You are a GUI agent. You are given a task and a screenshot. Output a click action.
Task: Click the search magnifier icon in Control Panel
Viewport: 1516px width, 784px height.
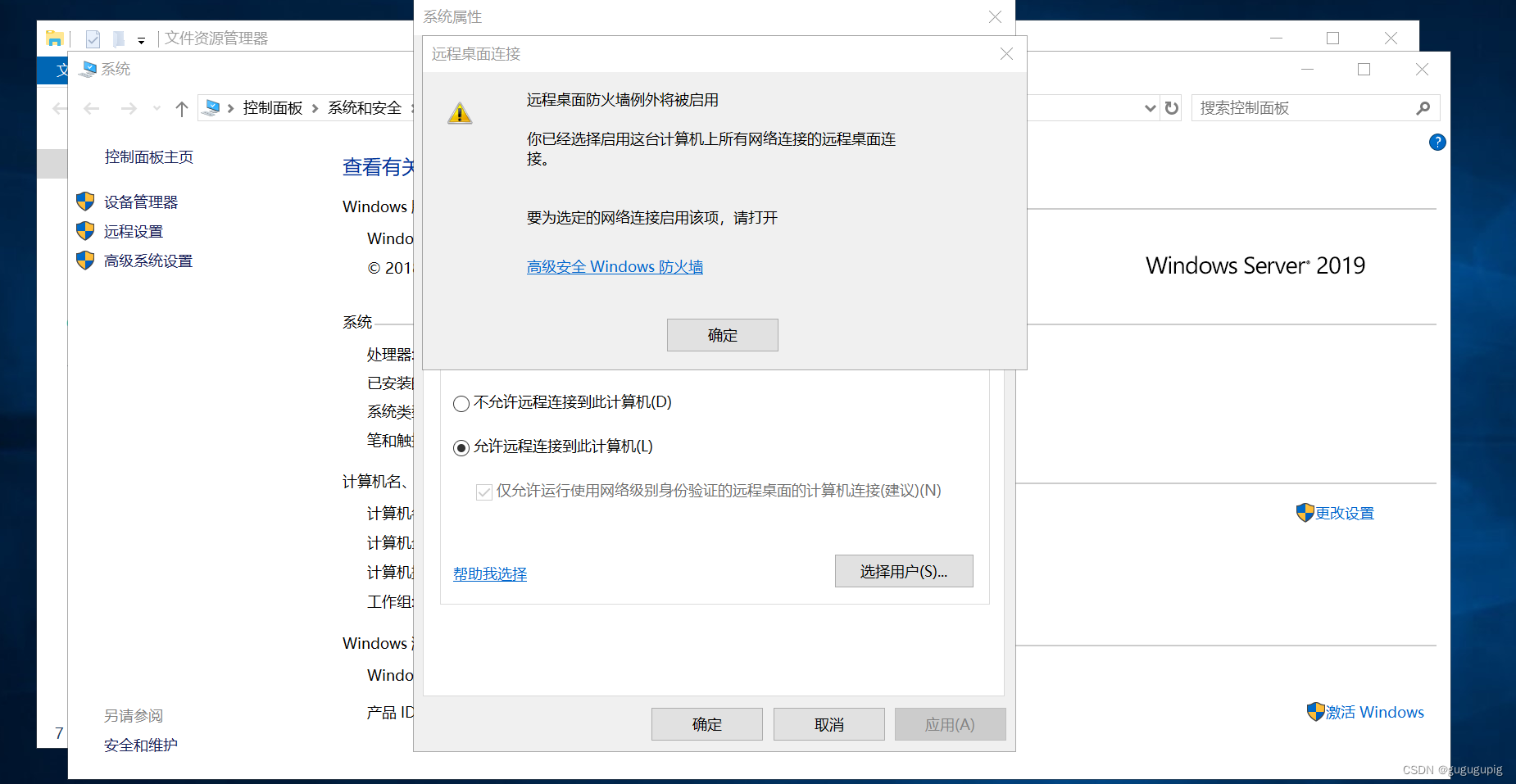coord(1423,108)
